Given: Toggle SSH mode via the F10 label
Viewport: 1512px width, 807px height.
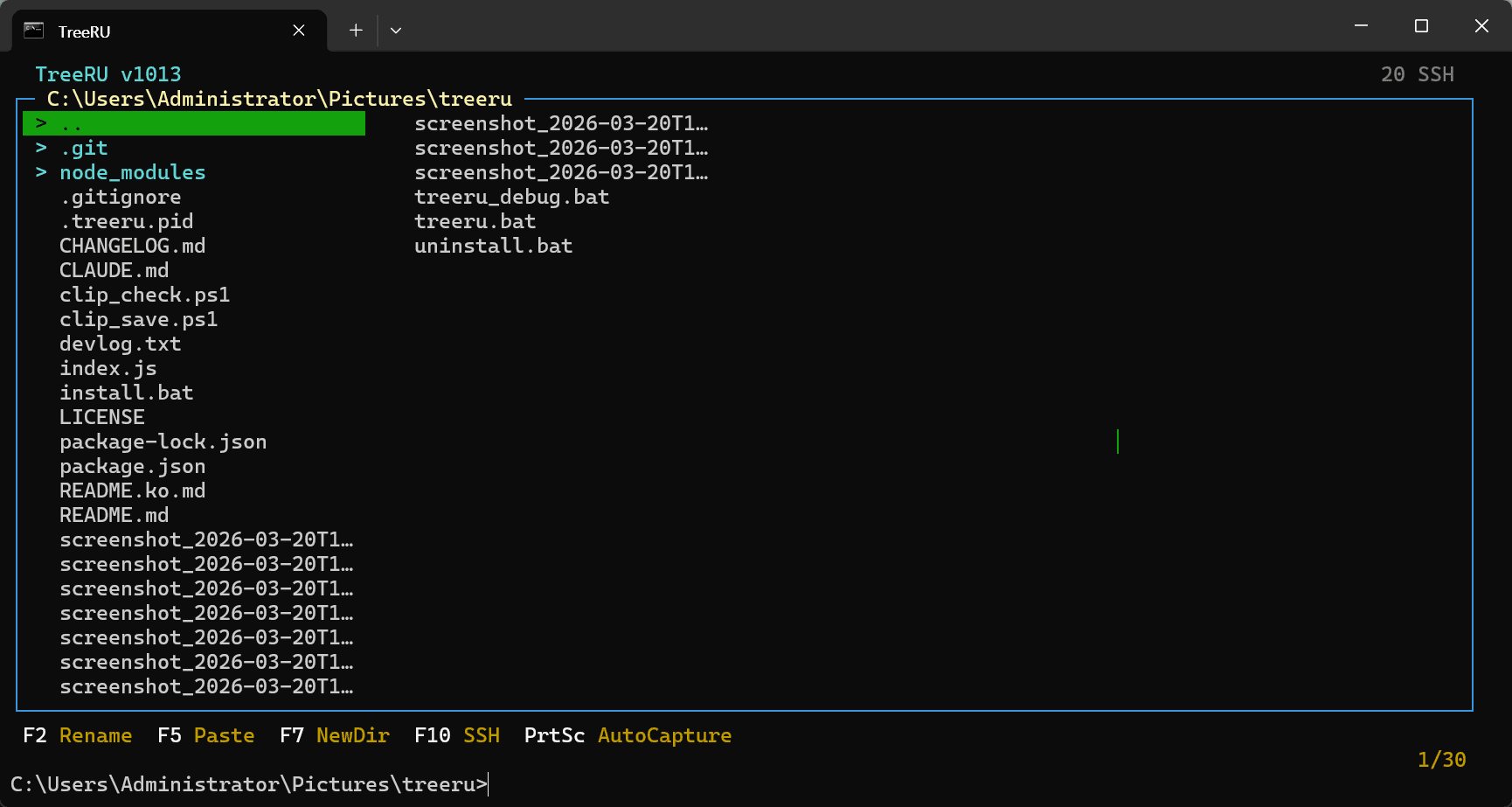Looking at the screenshot, I should [432, 735].
